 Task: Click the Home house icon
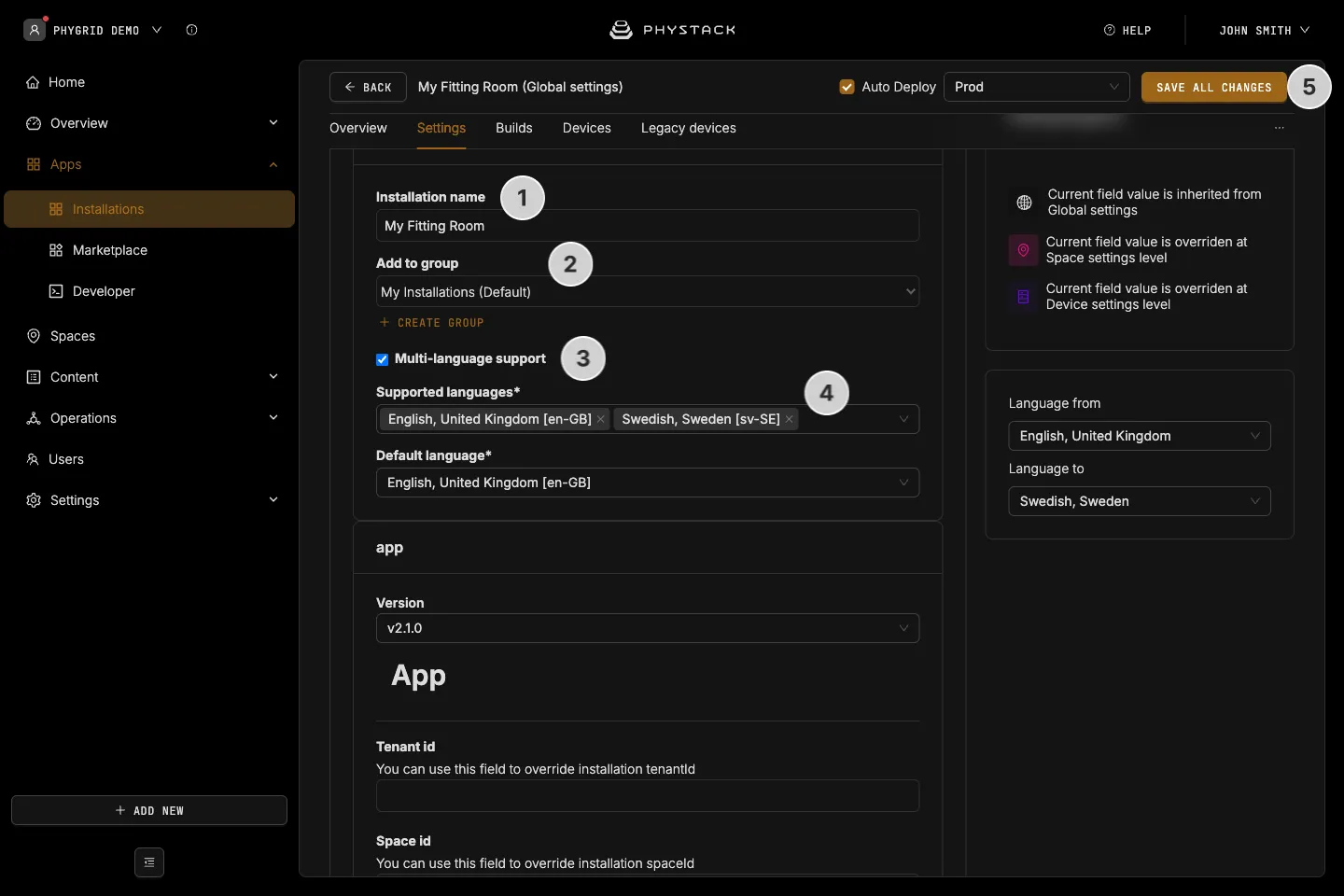coord(34,82)
